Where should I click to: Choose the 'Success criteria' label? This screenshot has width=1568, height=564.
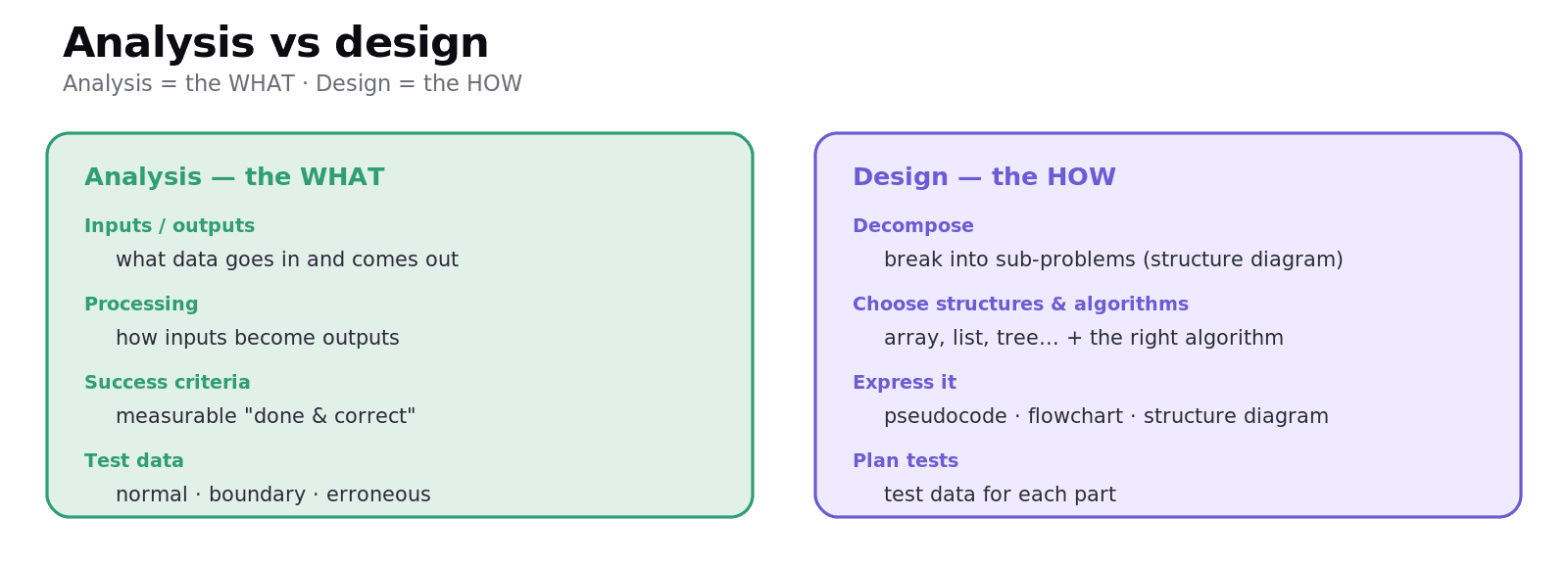click(168, 383)
